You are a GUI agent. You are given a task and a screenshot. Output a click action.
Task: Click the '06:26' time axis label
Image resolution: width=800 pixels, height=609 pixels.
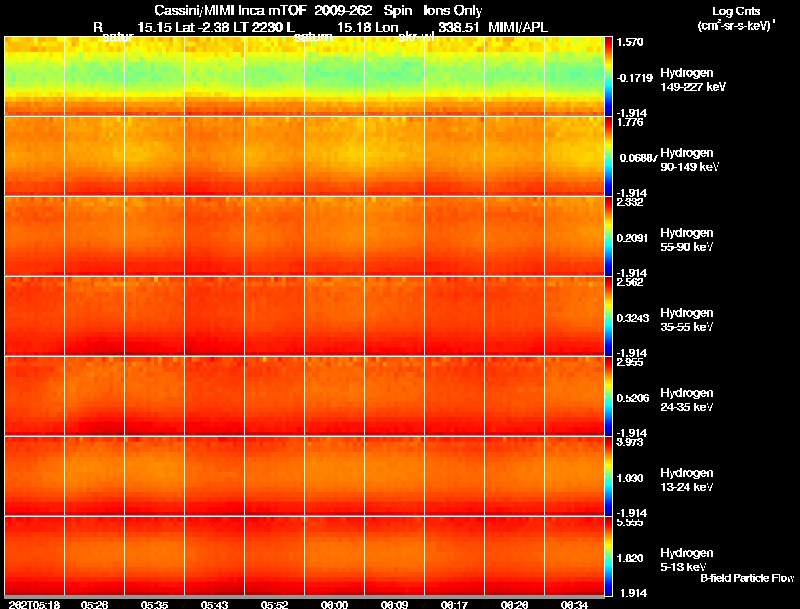(514, 605)
